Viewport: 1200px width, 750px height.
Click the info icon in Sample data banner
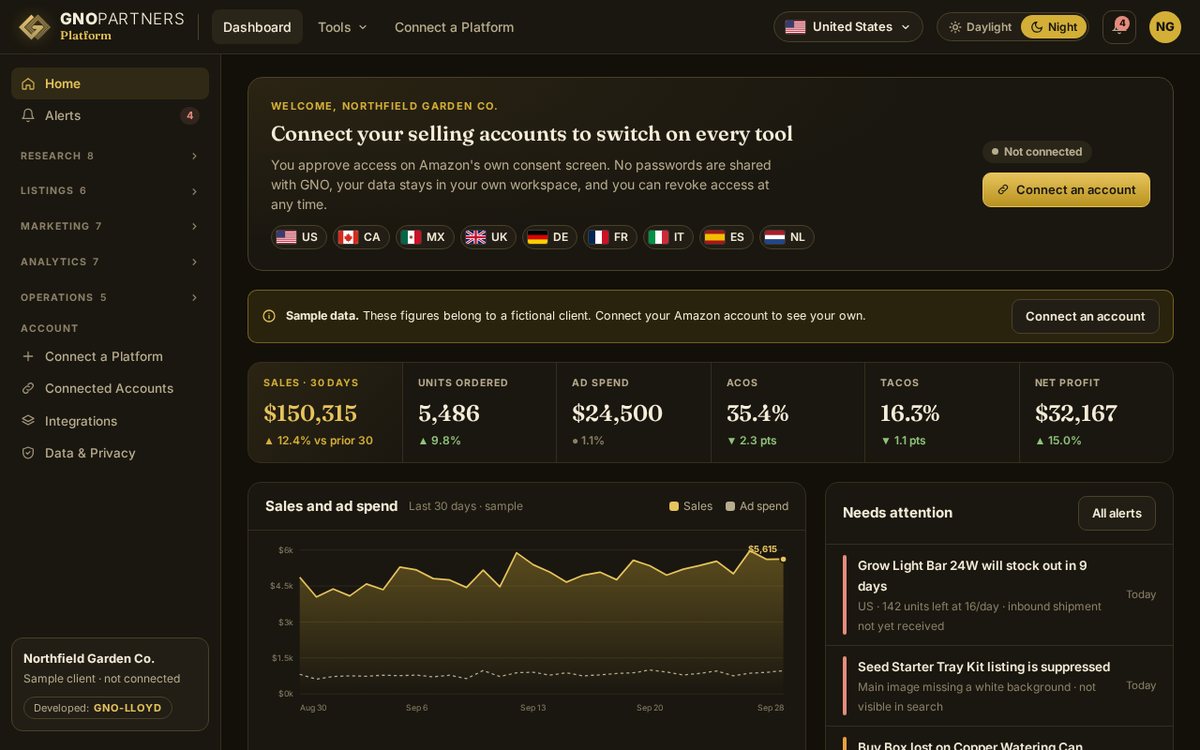269,316
